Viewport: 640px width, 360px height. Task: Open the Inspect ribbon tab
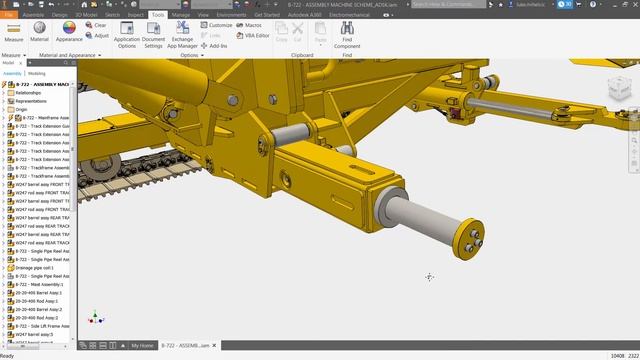[x=136, y=15]
